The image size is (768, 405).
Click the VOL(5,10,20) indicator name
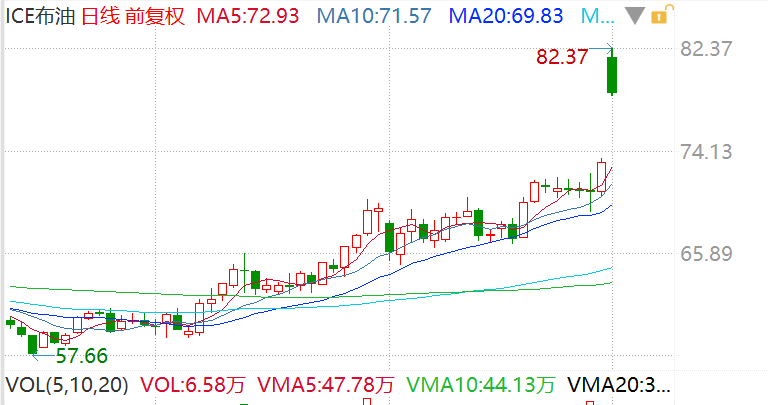67,385
